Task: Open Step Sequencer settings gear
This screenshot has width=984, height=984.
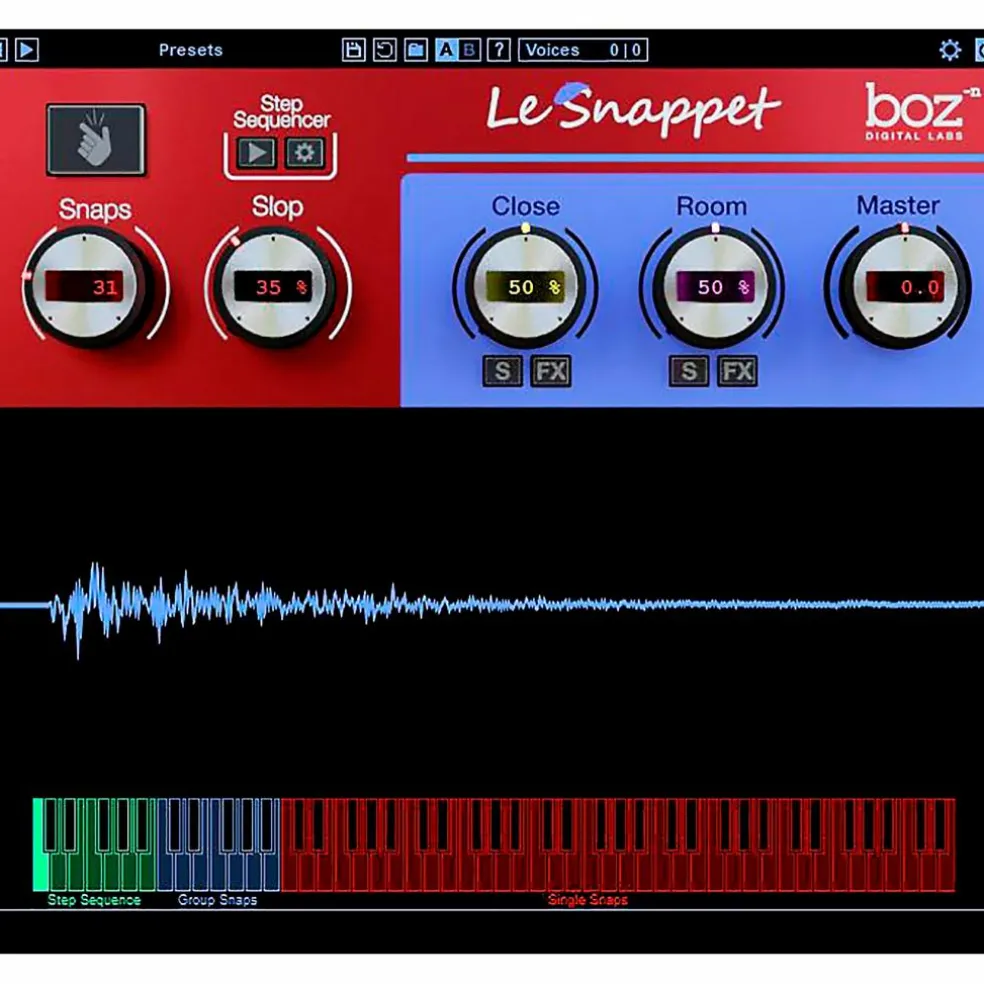Action: [x=305, y=152]
